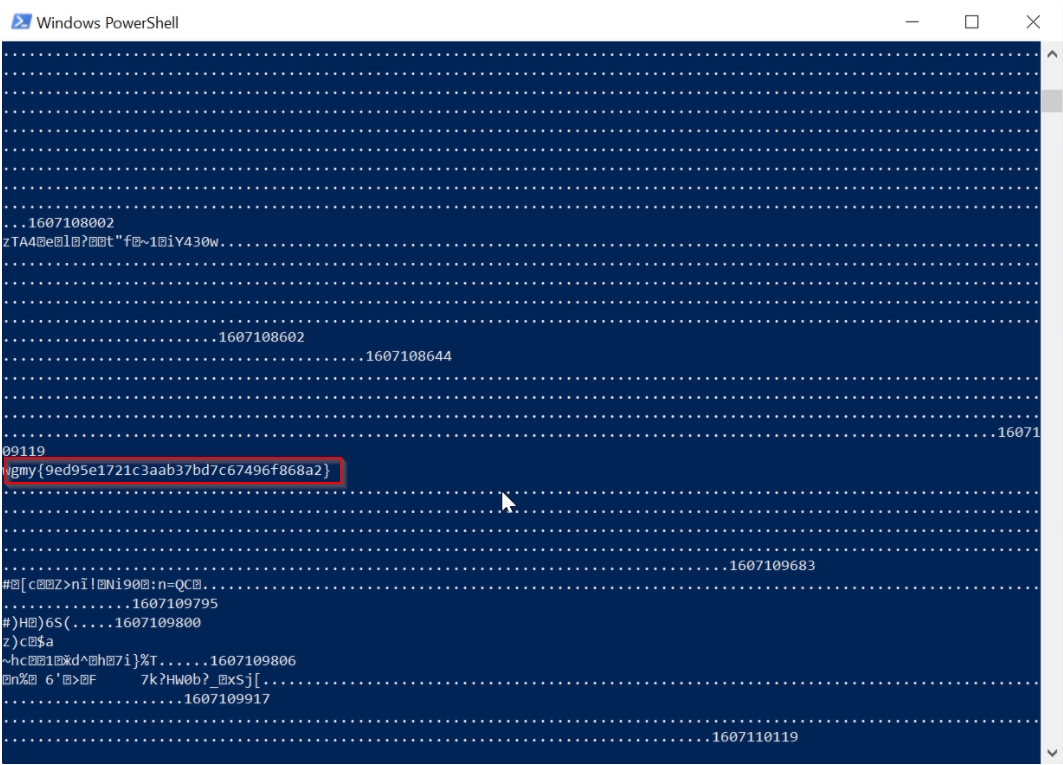This screenshot has height=765, width=1063.
Task: Click the garbled line starting with zTA4
Action: 110,242
